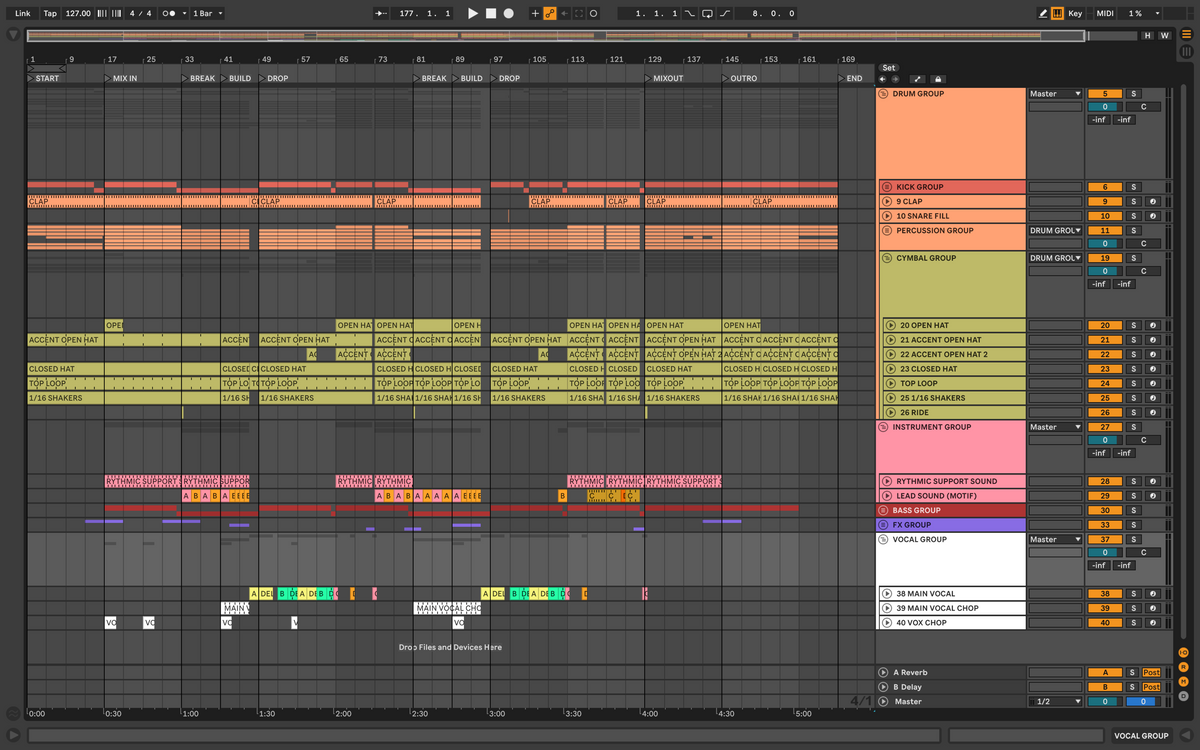Image resolution: width=1200 pixels, height=750 pixels.
Task: Open the DRUM GROUP output Master dropdown
Action: coord(1055,94)
